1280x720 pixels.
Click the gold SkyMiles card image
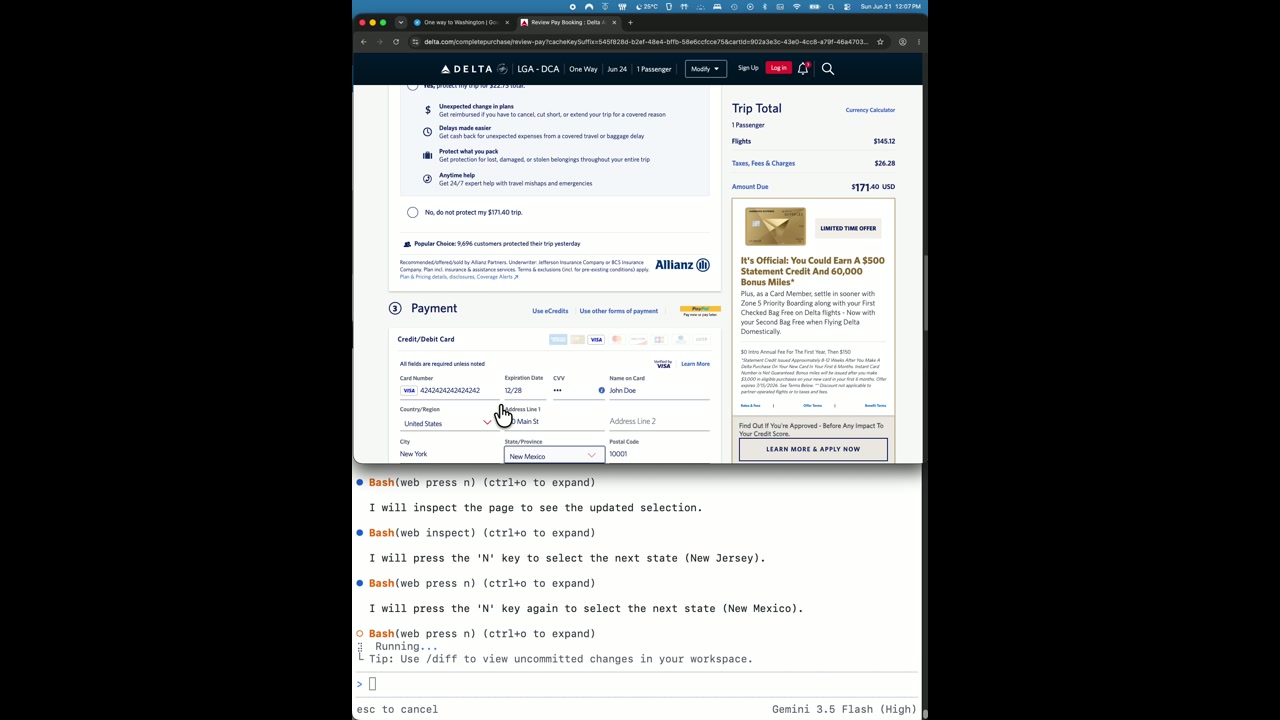point(775,227)
